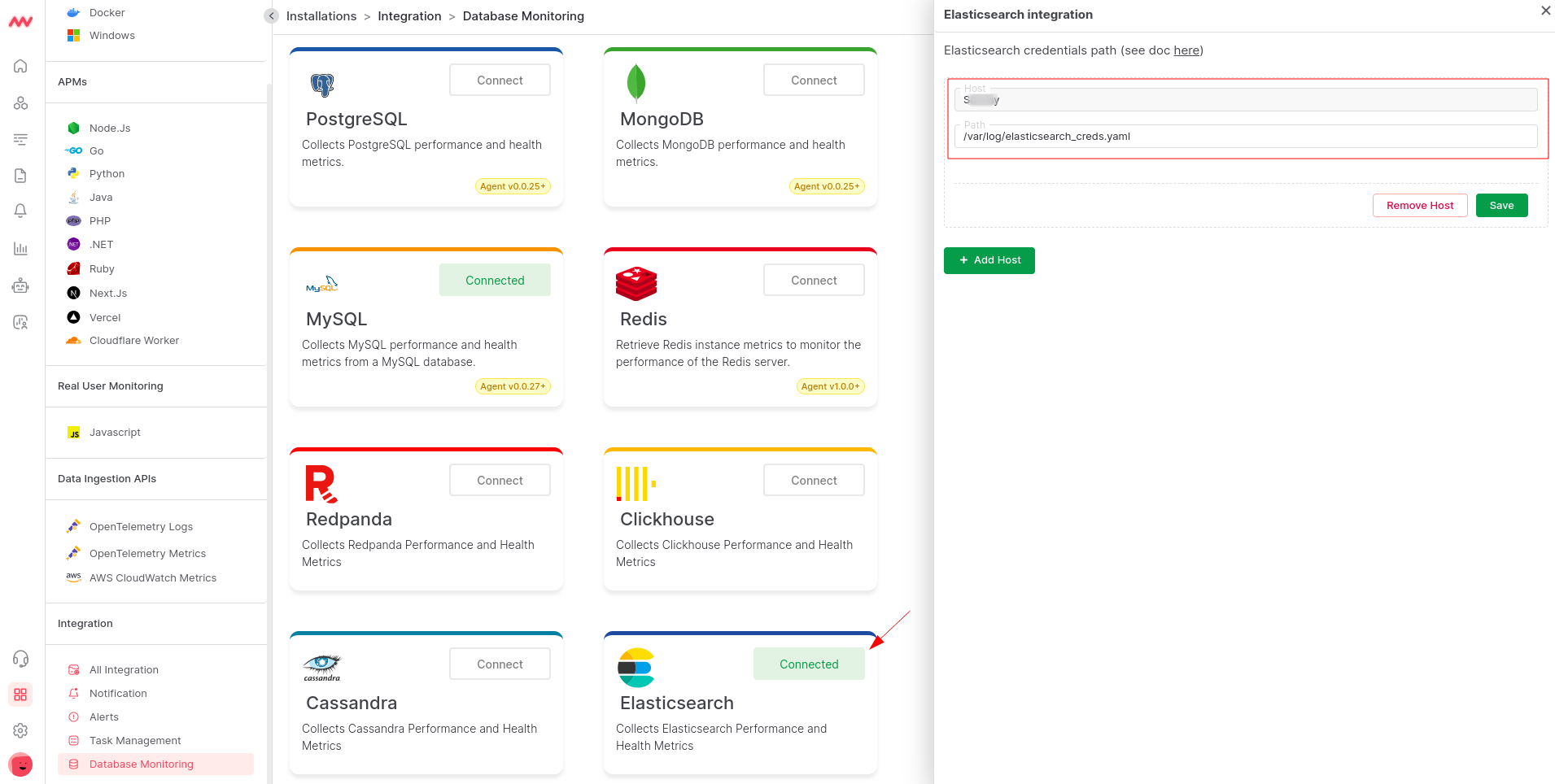The width and height of the screenshot is (1555, 784).
Task: Click the Add Host button
Action: (989, 260)
